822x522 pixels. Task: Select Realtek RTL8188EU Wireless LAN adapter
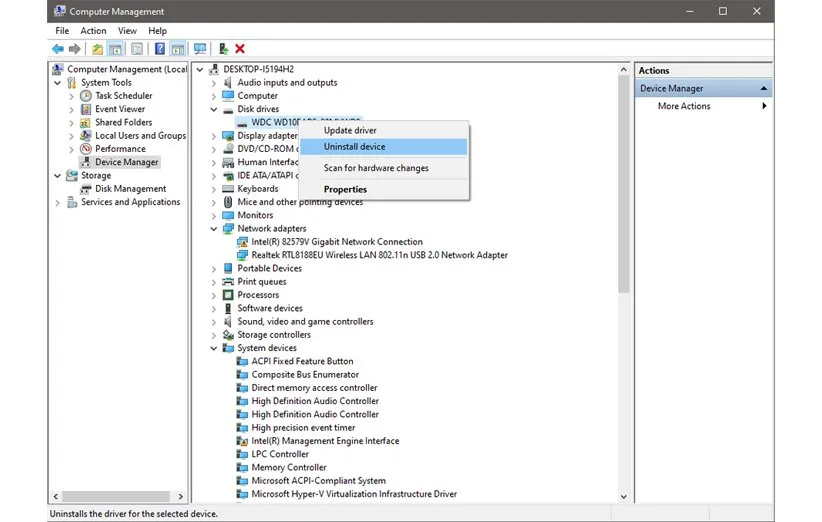(379, 255)
